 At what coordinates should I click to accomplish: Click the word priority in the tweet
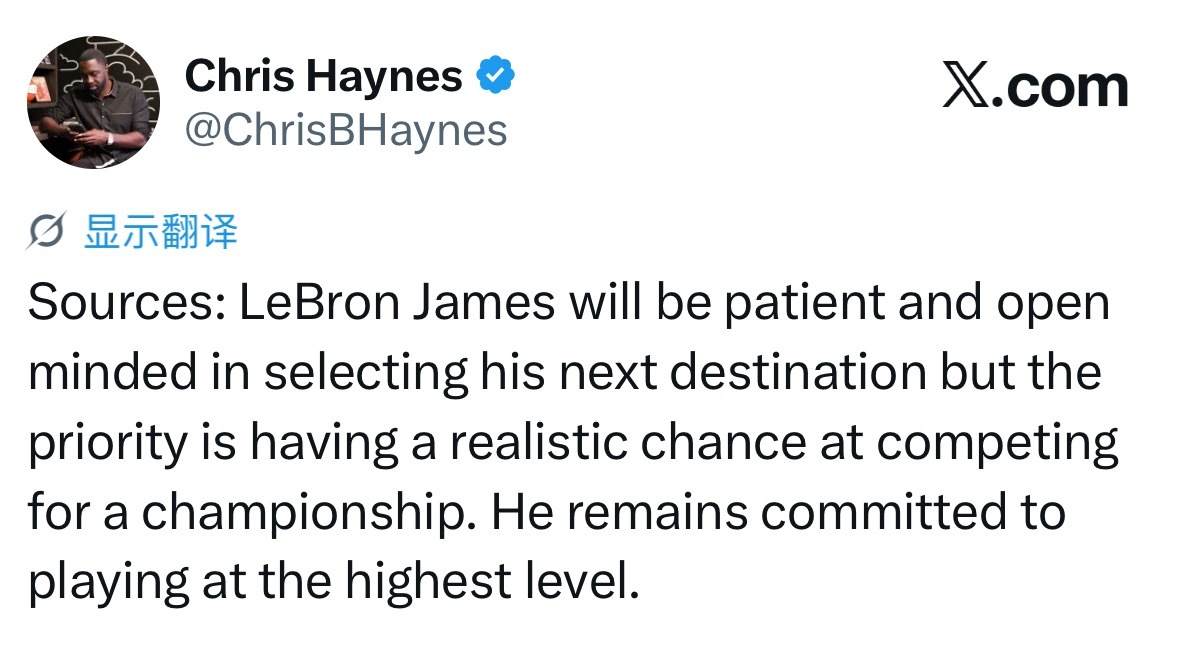pos(108,443)
